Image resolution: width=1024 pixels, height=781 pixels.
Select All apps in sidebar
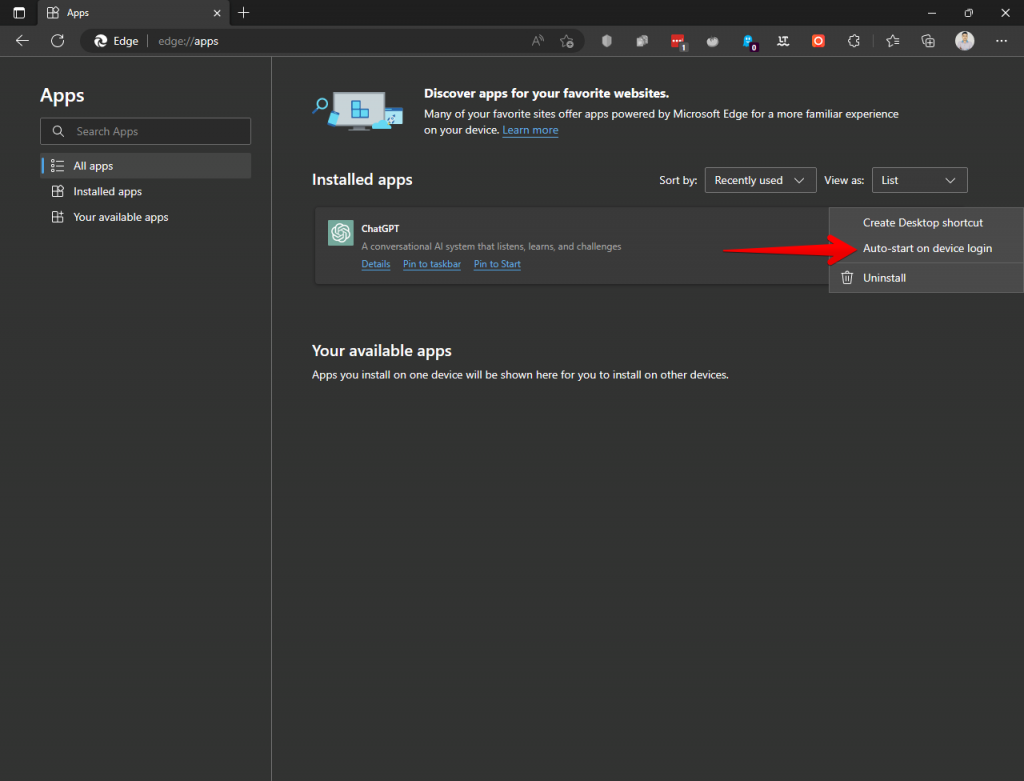click(x=146, y=166)
